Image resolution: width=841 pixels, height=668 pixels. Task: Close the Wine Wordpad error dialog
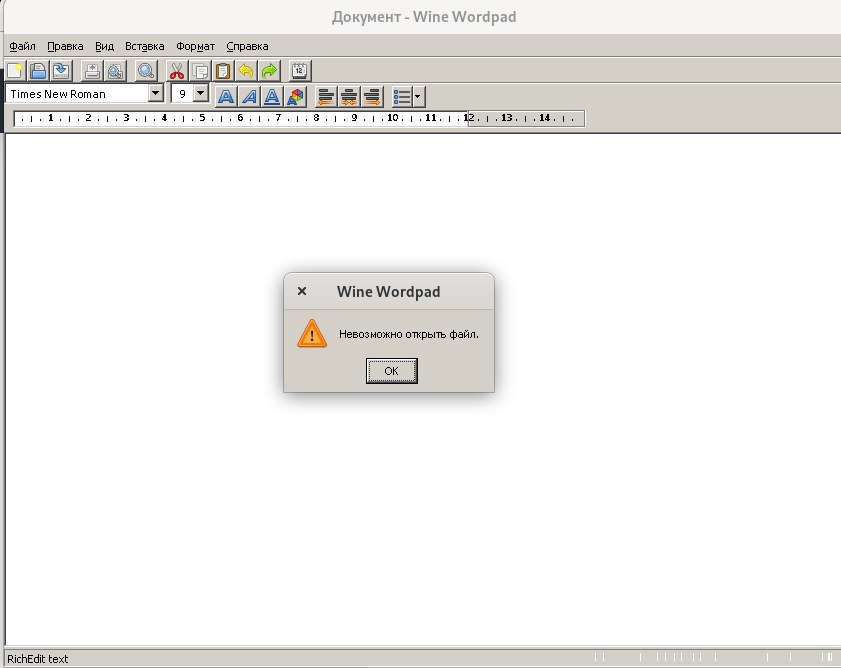click(302, 291)
